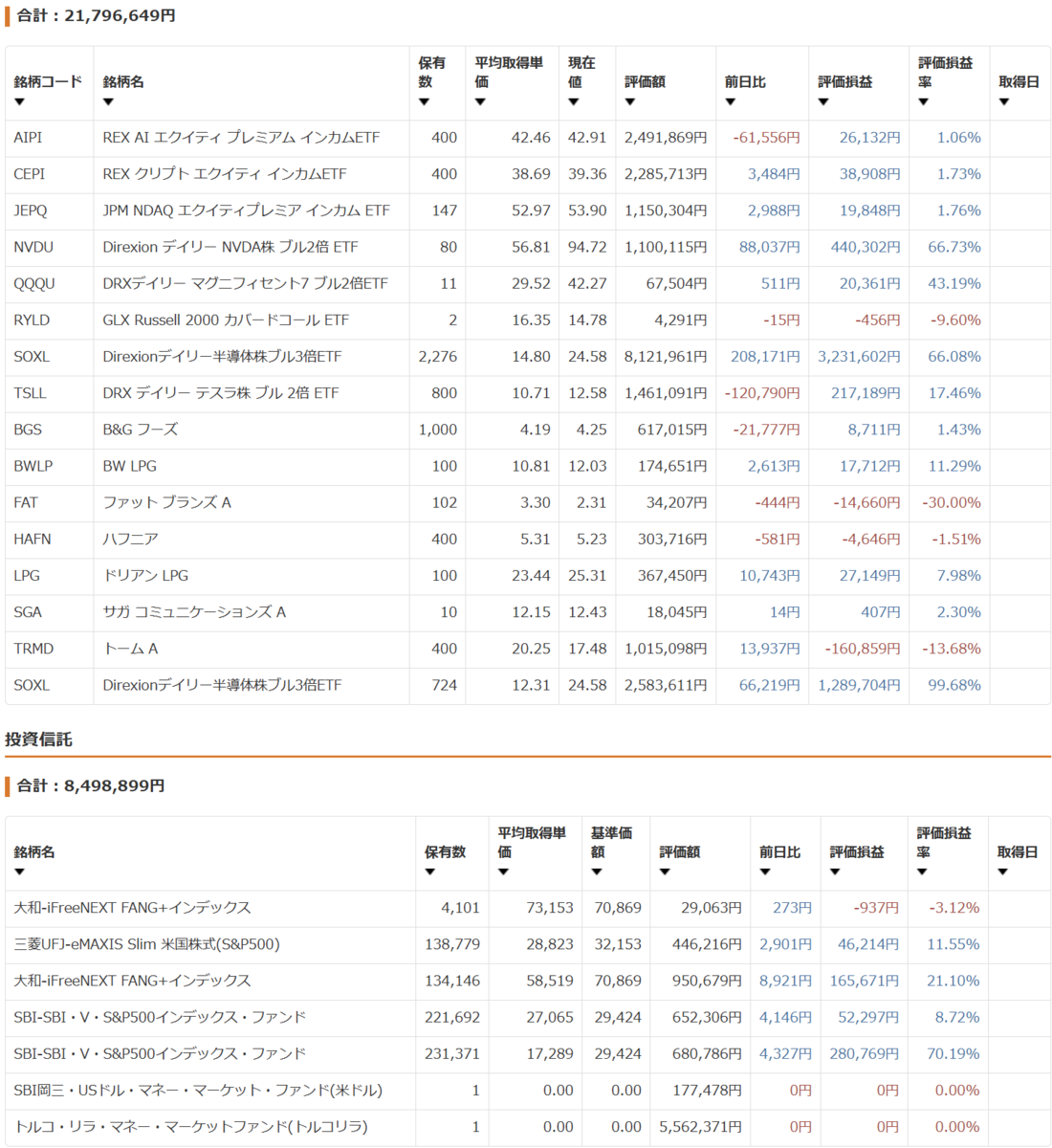Sort 投資信託 table by 取得日 arrow
The height and width of the screenshot is (1148, 1052).
click(1002, 872)
